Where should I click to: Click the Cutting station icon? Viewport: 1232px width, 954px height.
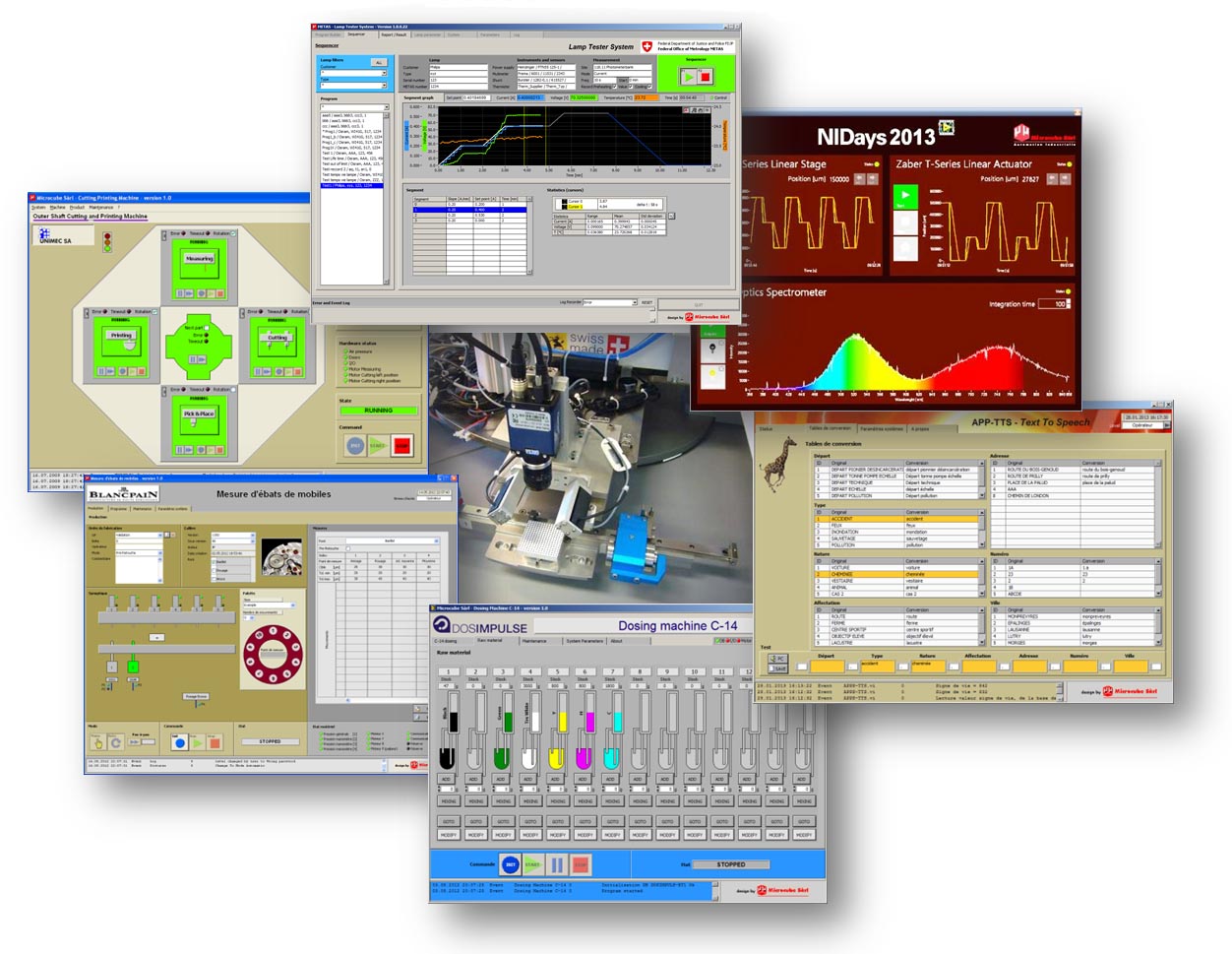pos(277,341)
